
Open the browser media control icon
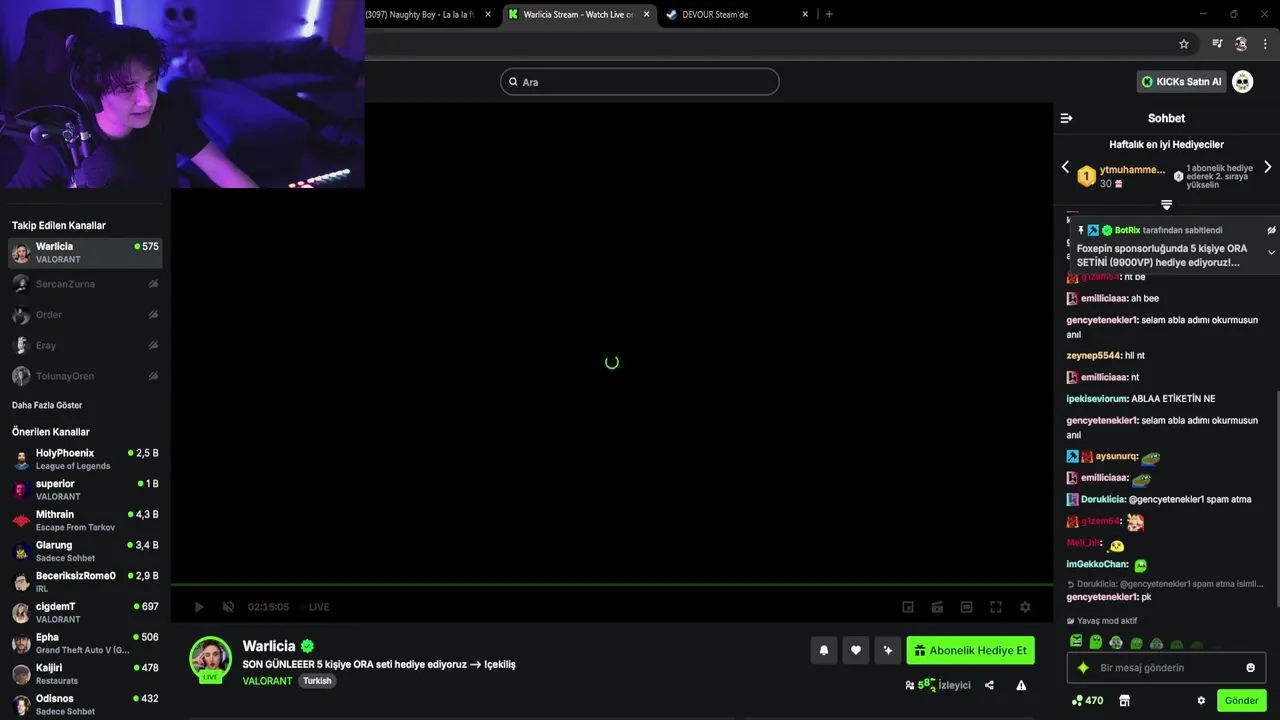click(1217, 44)
